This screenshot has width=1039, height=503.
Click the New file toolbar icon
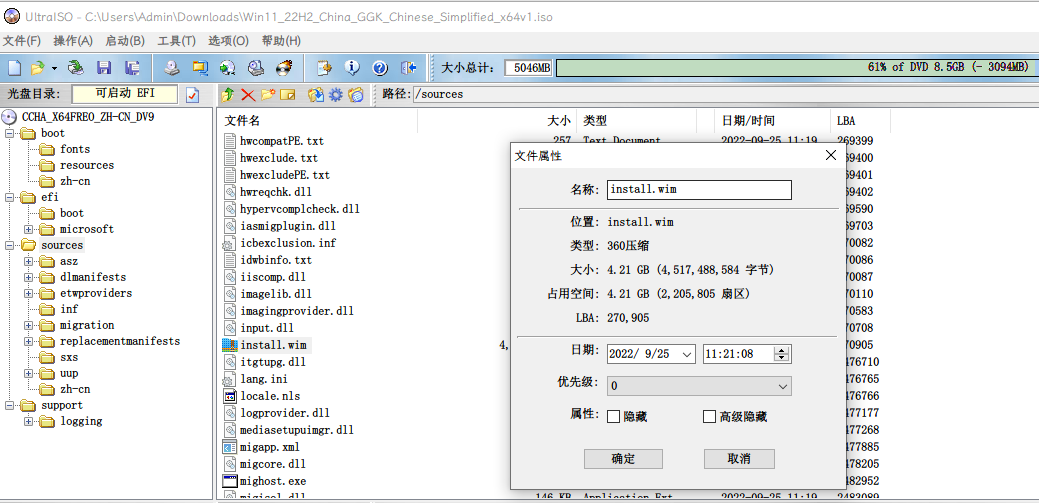coord(15,68)
